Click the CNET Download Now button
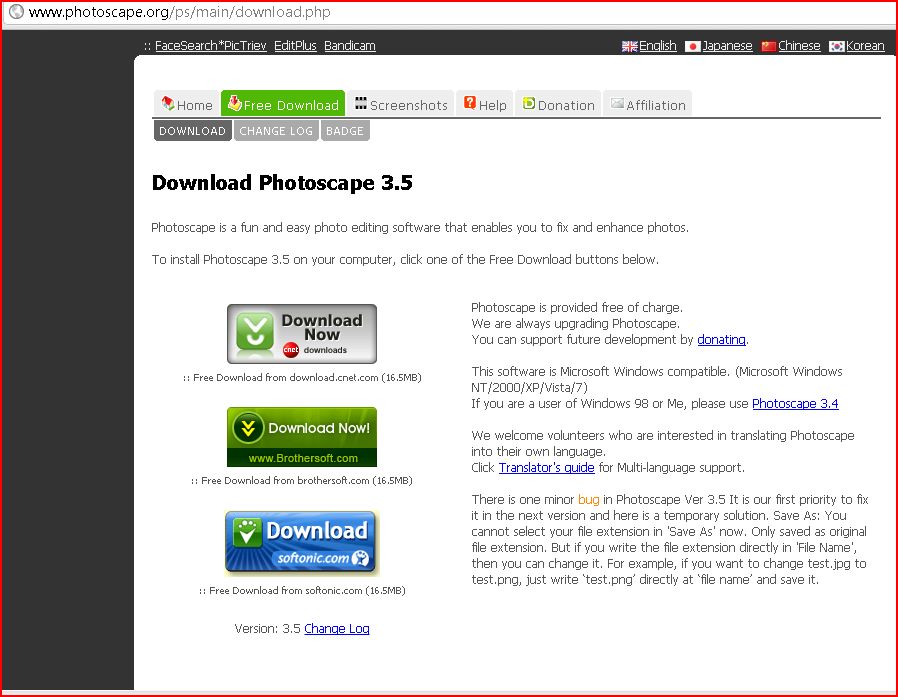The height and width of the screenshot is (697, 898). pos(302,334)
